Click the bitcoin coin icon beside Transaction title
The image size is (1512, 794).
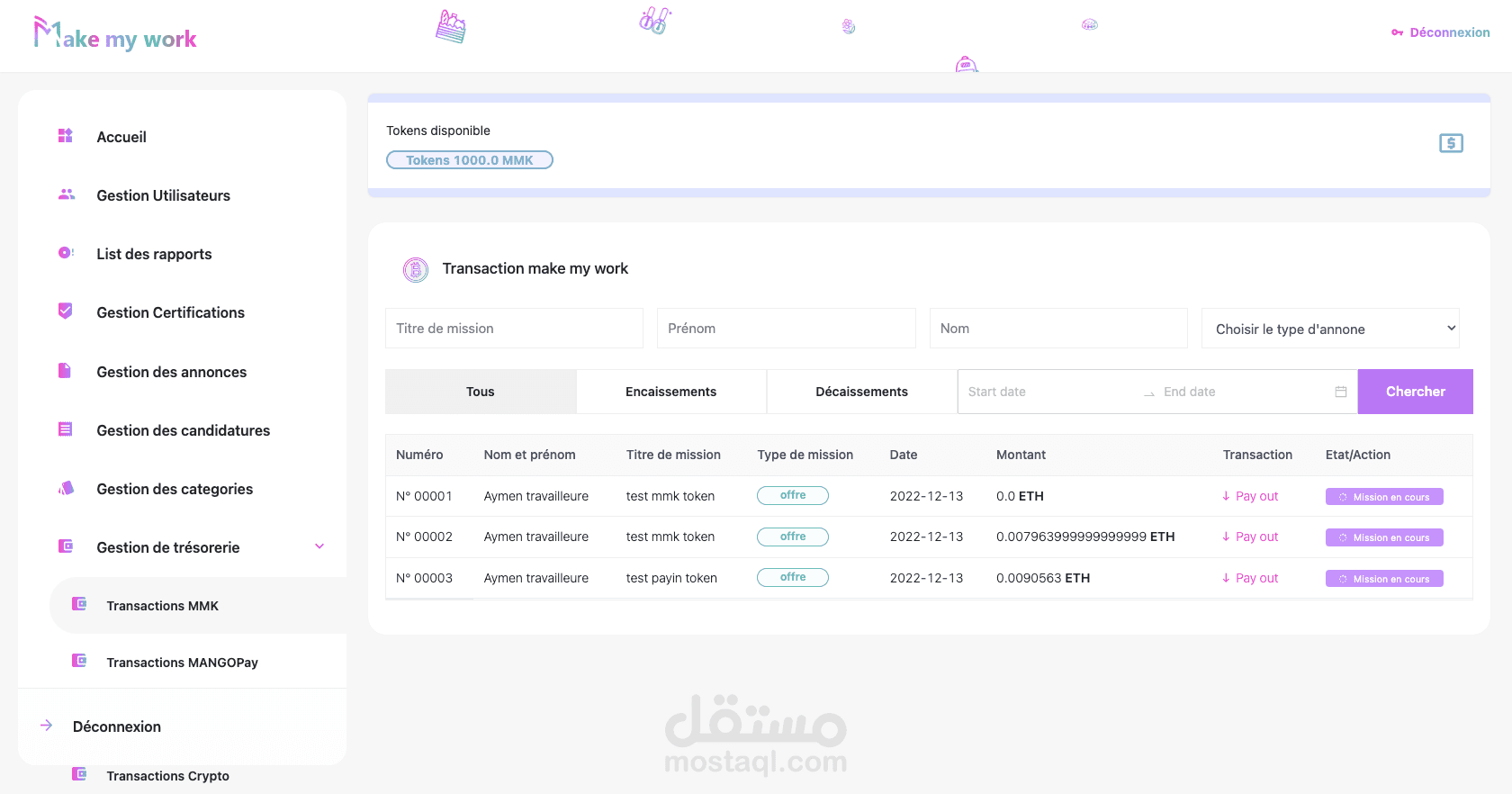point(416,269)
